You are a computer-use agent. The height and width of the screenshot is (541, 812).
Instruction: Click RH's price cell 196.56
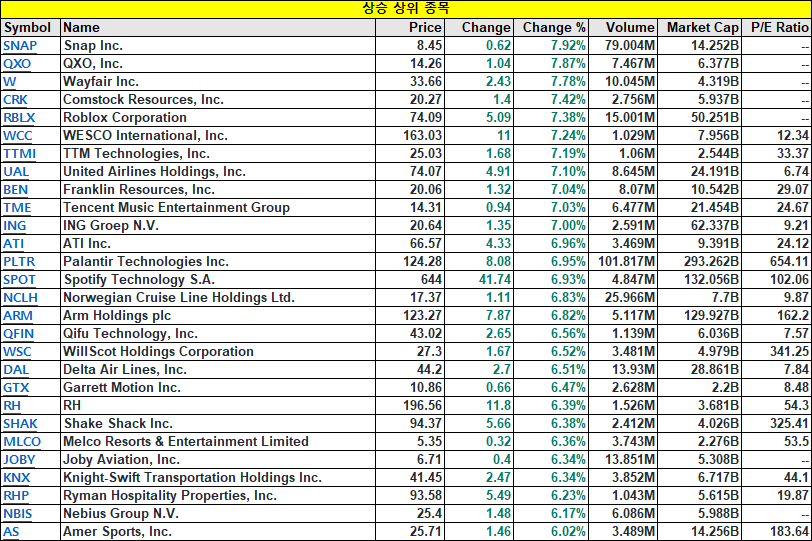pyautogui.click(x=410, y=405)
